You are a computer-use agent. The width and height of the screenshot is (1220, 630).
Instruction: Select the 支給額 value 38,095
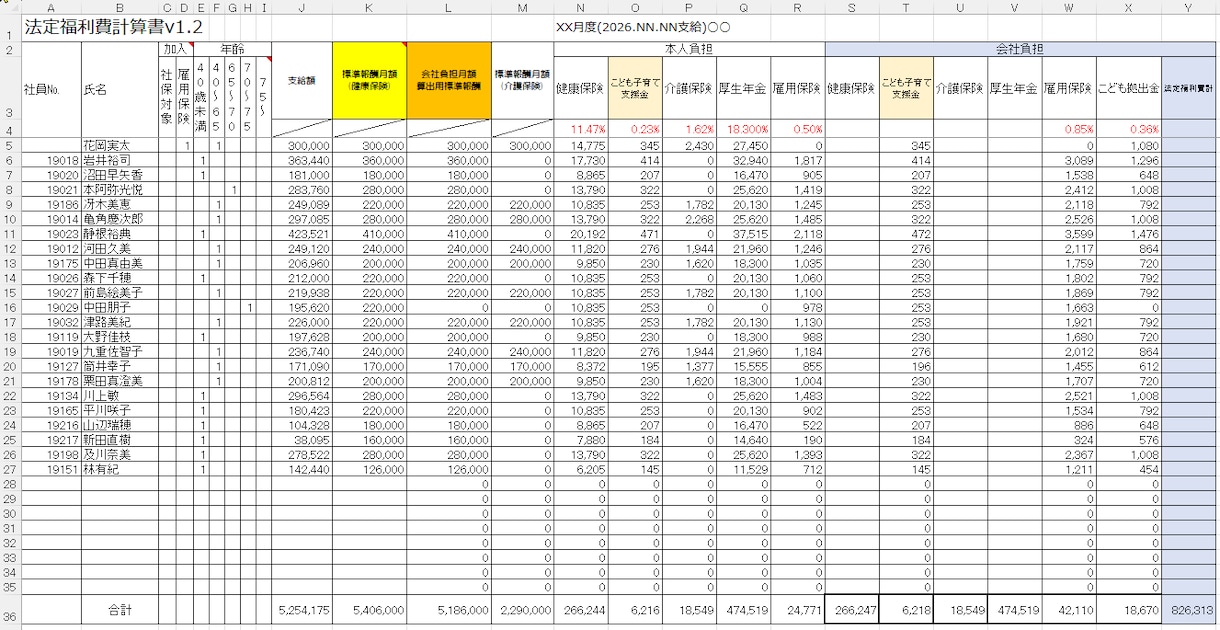pos(301,439)
